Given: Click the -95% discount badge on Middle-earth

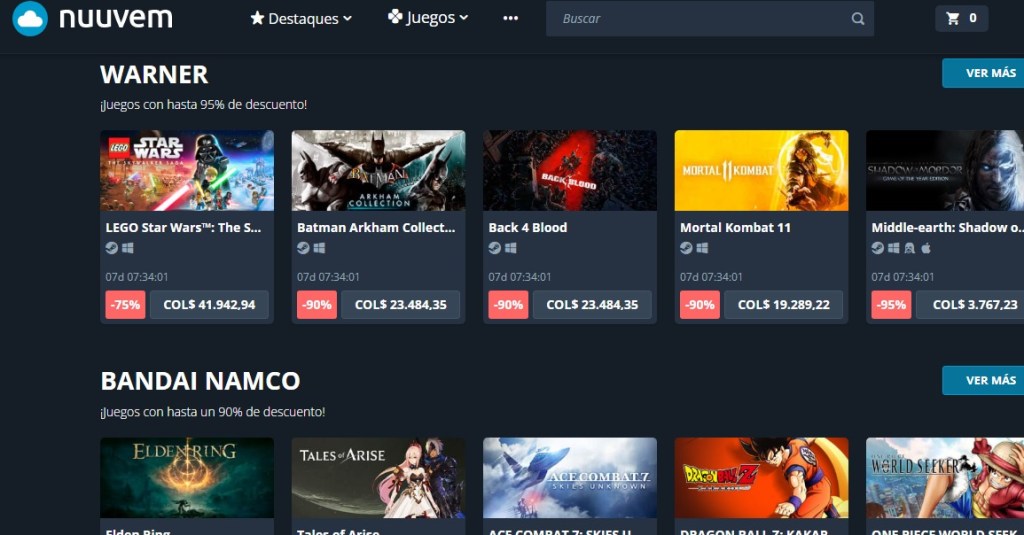Looking at the screenshot, I should click(x=890, y=305).
